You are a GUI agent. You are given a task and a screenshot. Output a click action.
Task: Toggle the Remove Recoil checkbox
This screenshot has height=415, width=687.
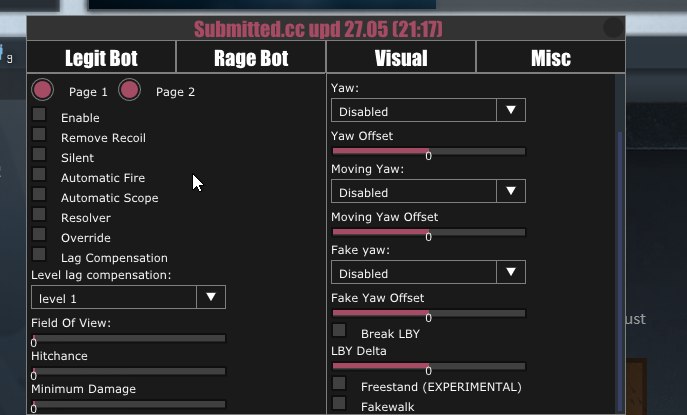[39, 134]
